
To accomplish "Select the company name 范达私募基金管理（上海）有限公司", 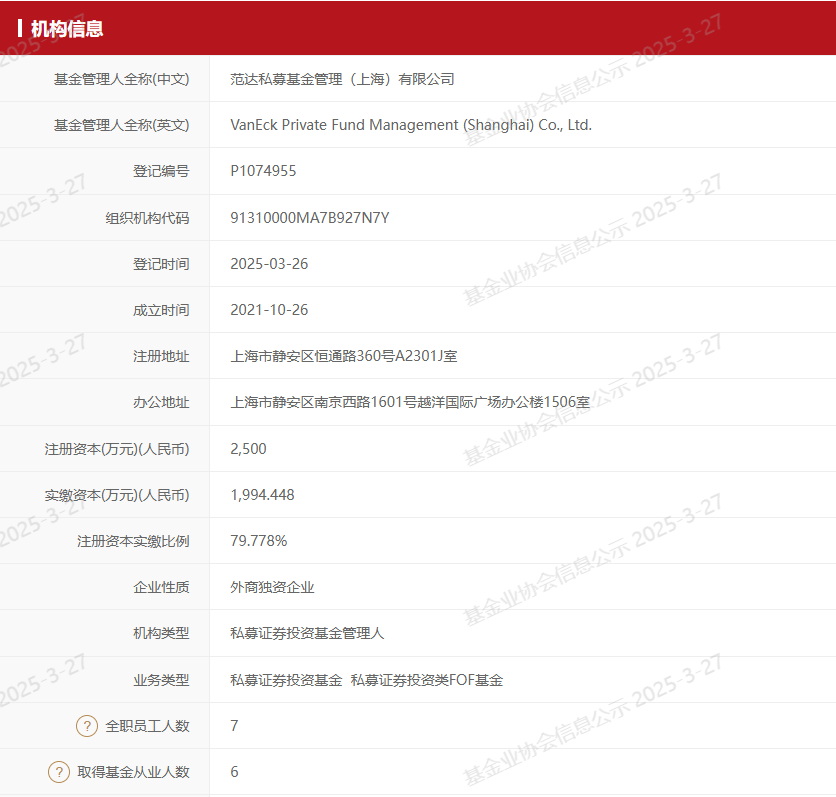I will pos(342,79).
